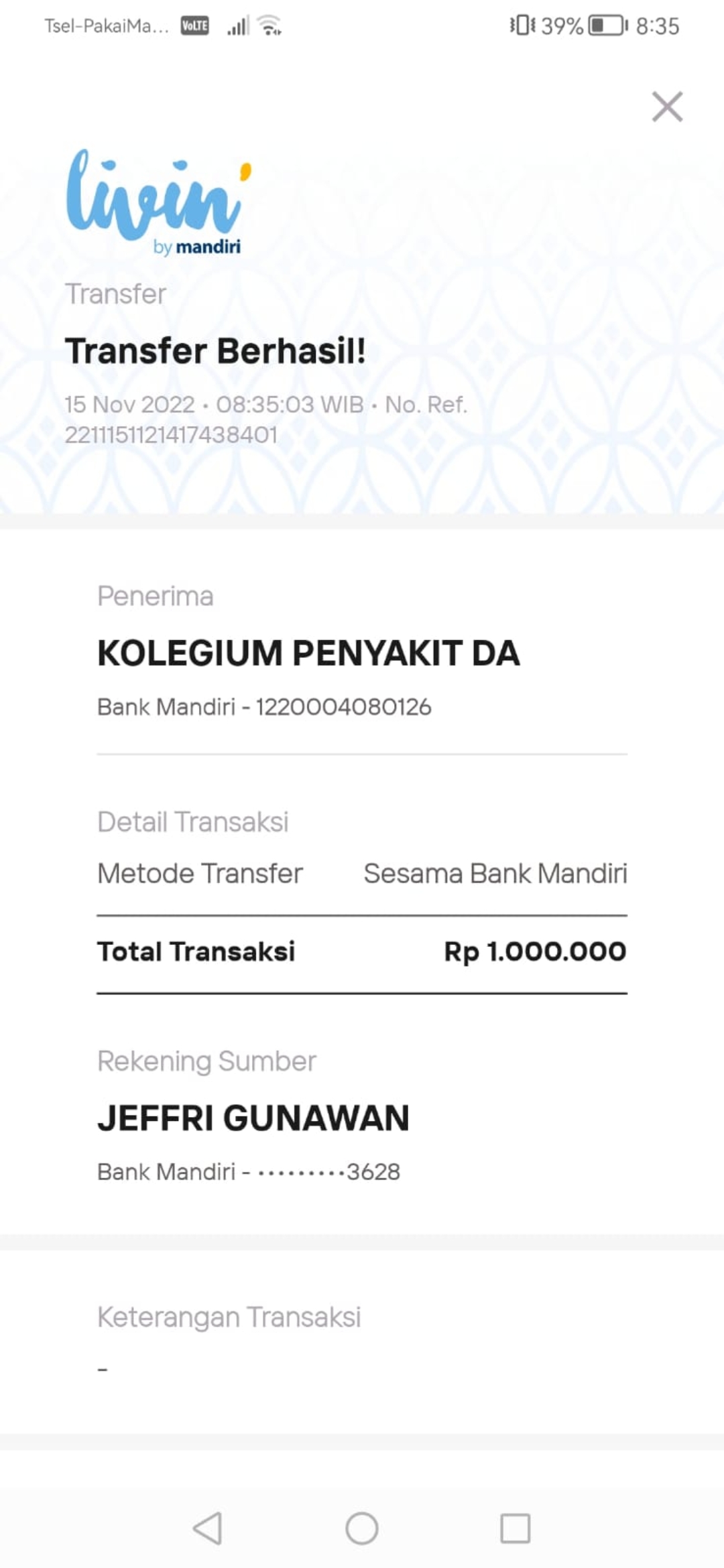Select the reference number 2211151121417438401
The width and height of the screenshot is (724, 1568).
[171, 435]
